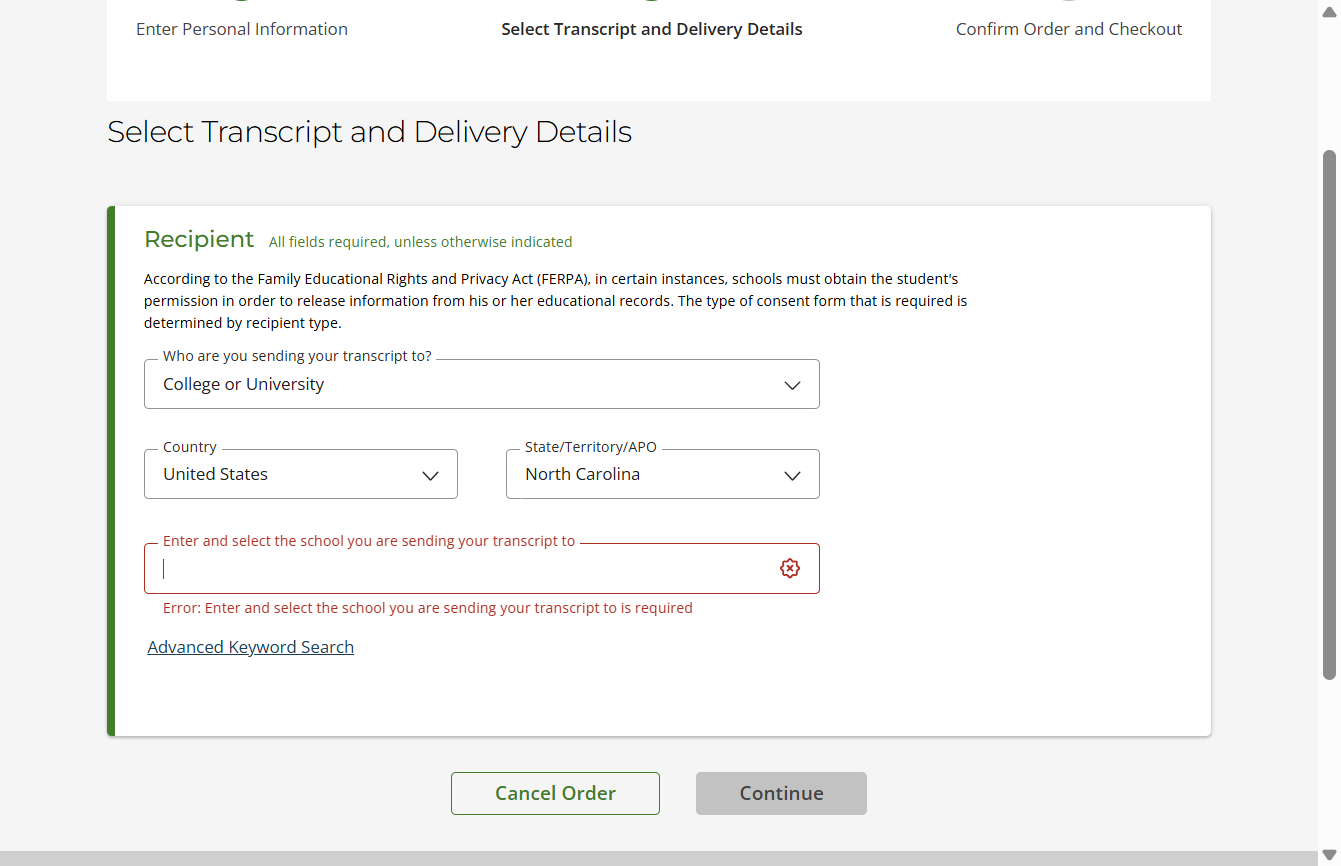This screenshot has height=866, width=1341.
Task: Open Advanced Keyword Search link
Action: (251, 647)
